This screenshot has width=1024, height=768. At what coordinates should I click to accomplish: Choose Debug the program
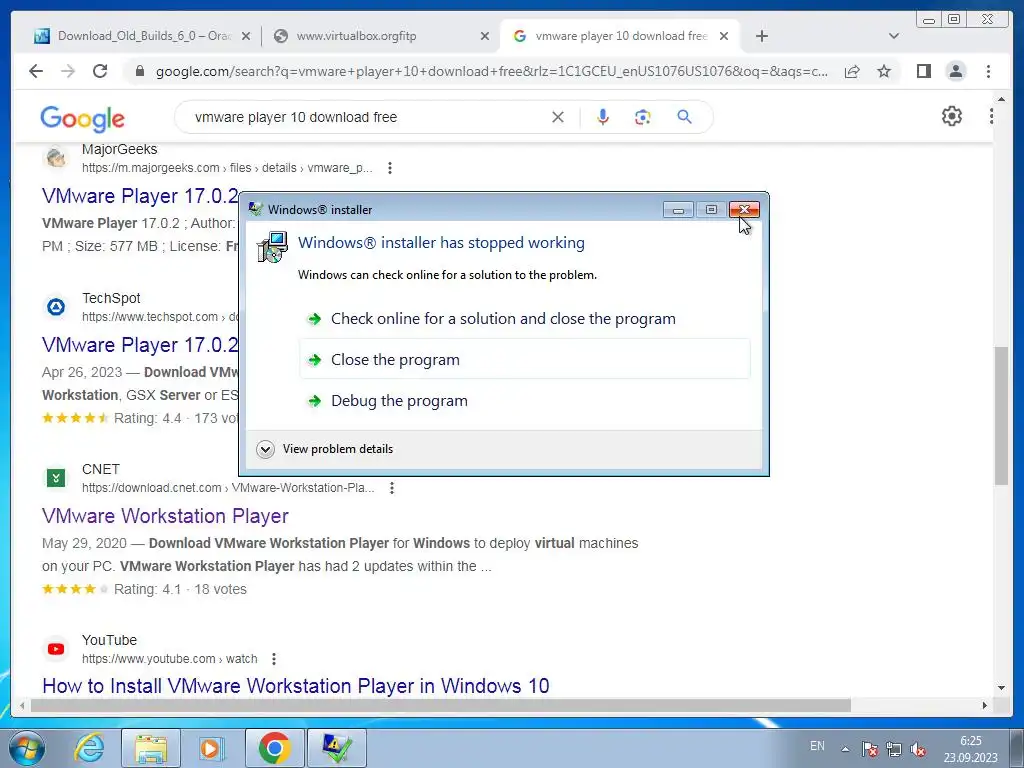tap(525, 400)
